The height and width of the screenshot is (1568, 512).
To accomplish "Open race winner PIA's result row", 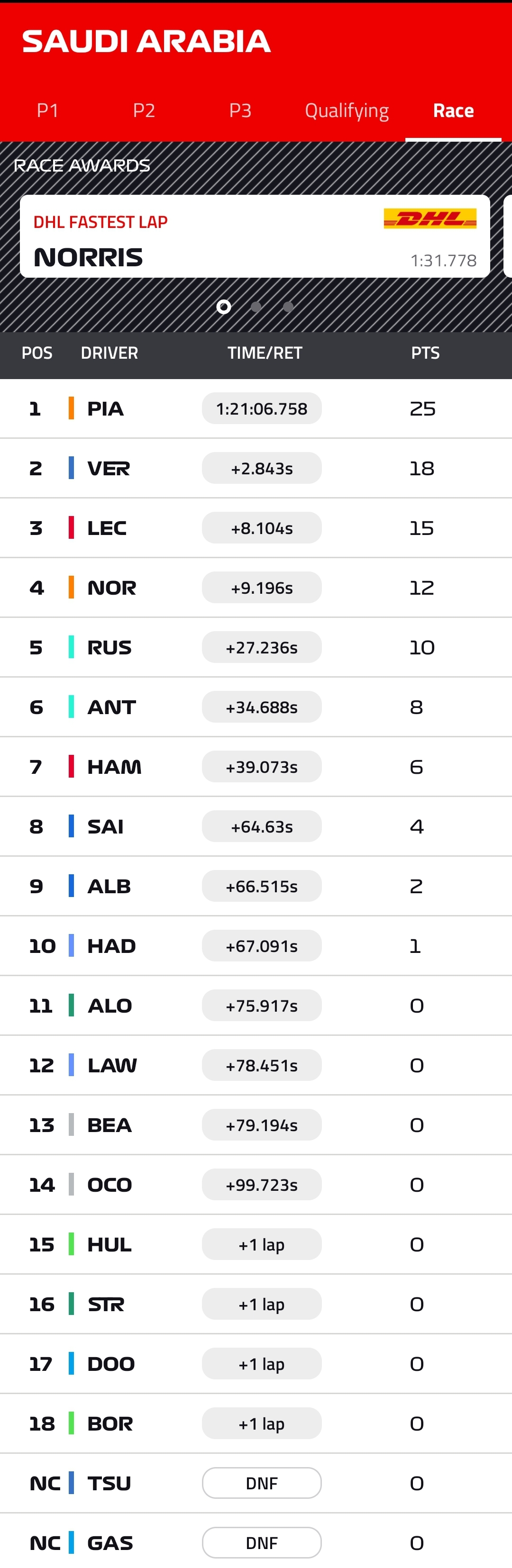I will coord(256,409).
